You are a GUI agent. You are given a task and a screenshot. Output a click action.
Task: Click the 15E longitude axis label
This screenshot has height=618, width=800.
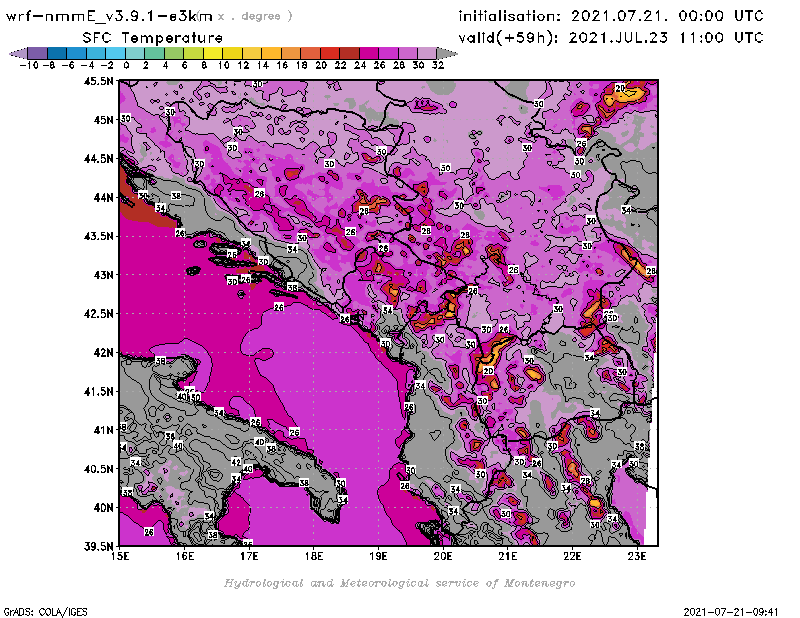click(x=120, y=555)
